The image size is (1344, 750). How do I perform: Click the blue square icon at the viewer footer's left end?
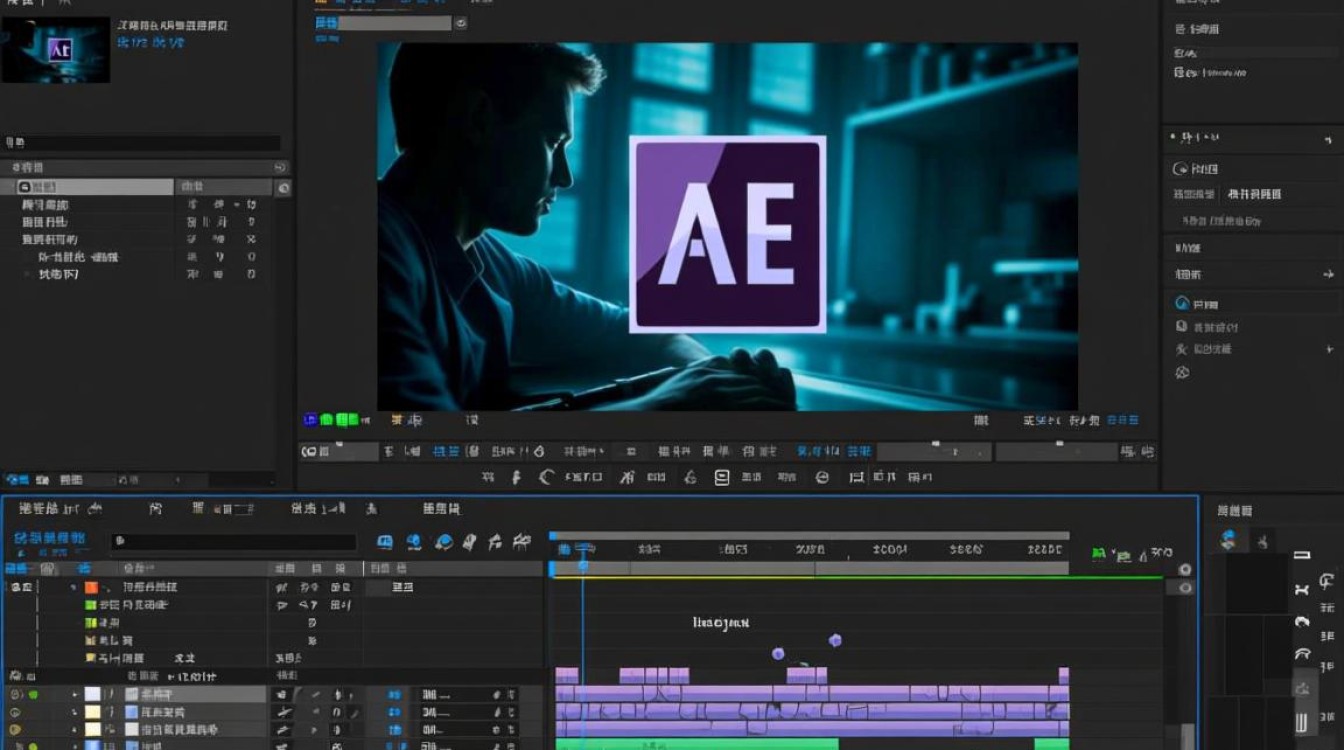(310, 420)
